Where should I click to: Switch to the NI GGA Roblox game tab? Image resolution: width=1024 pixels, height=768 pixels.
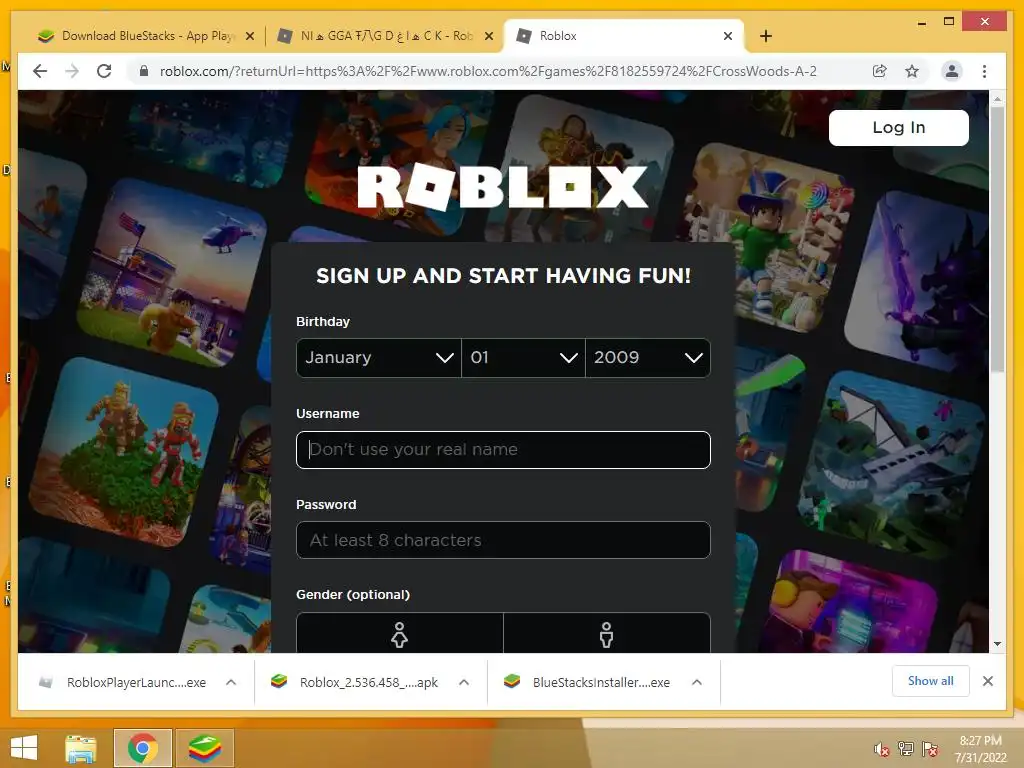click(385, 36)
